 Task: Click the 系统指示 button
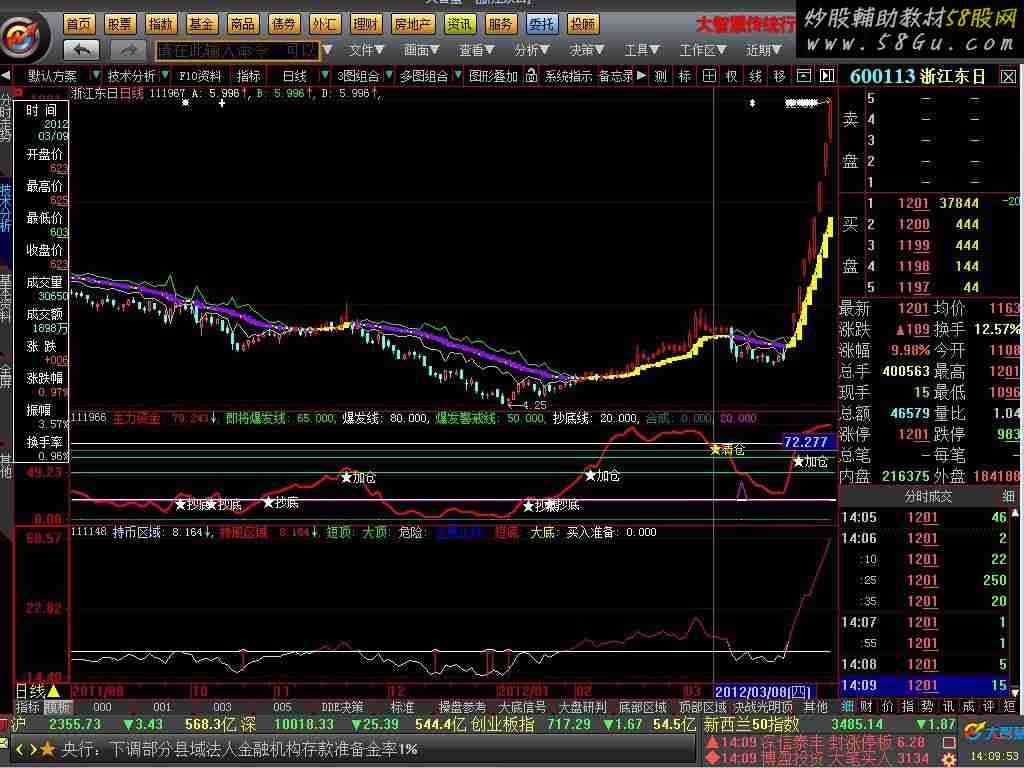(569, 76)
